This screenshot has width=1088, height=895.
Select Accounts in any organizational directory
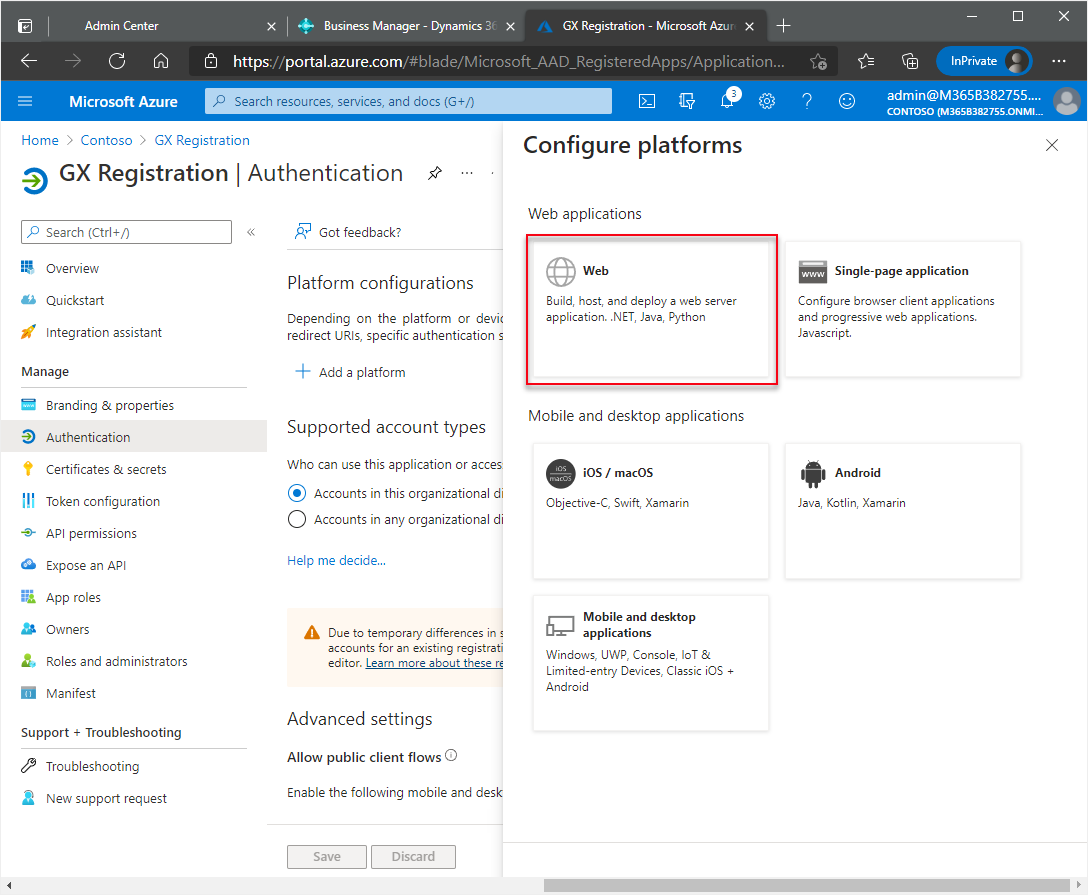click(x=296, y=519)
